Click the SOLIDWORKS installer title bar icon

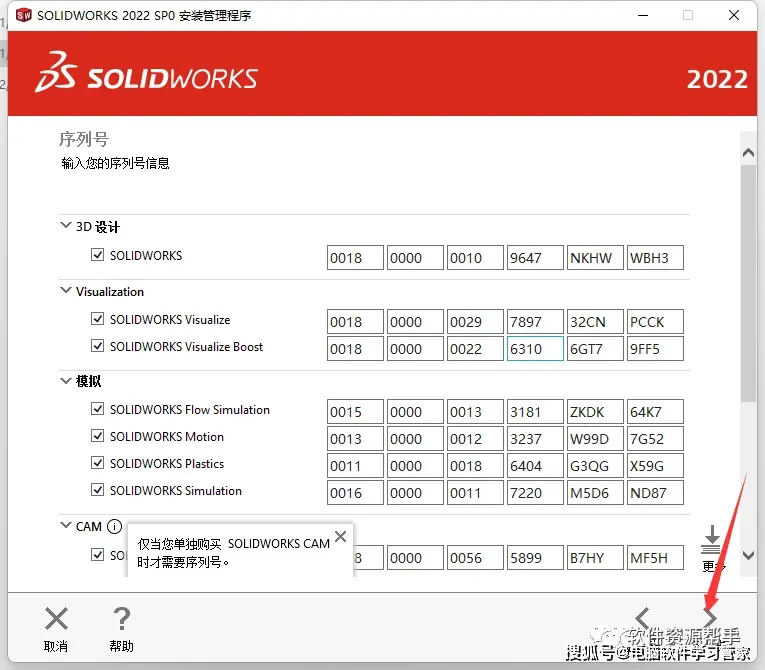[x=23, y=15]
